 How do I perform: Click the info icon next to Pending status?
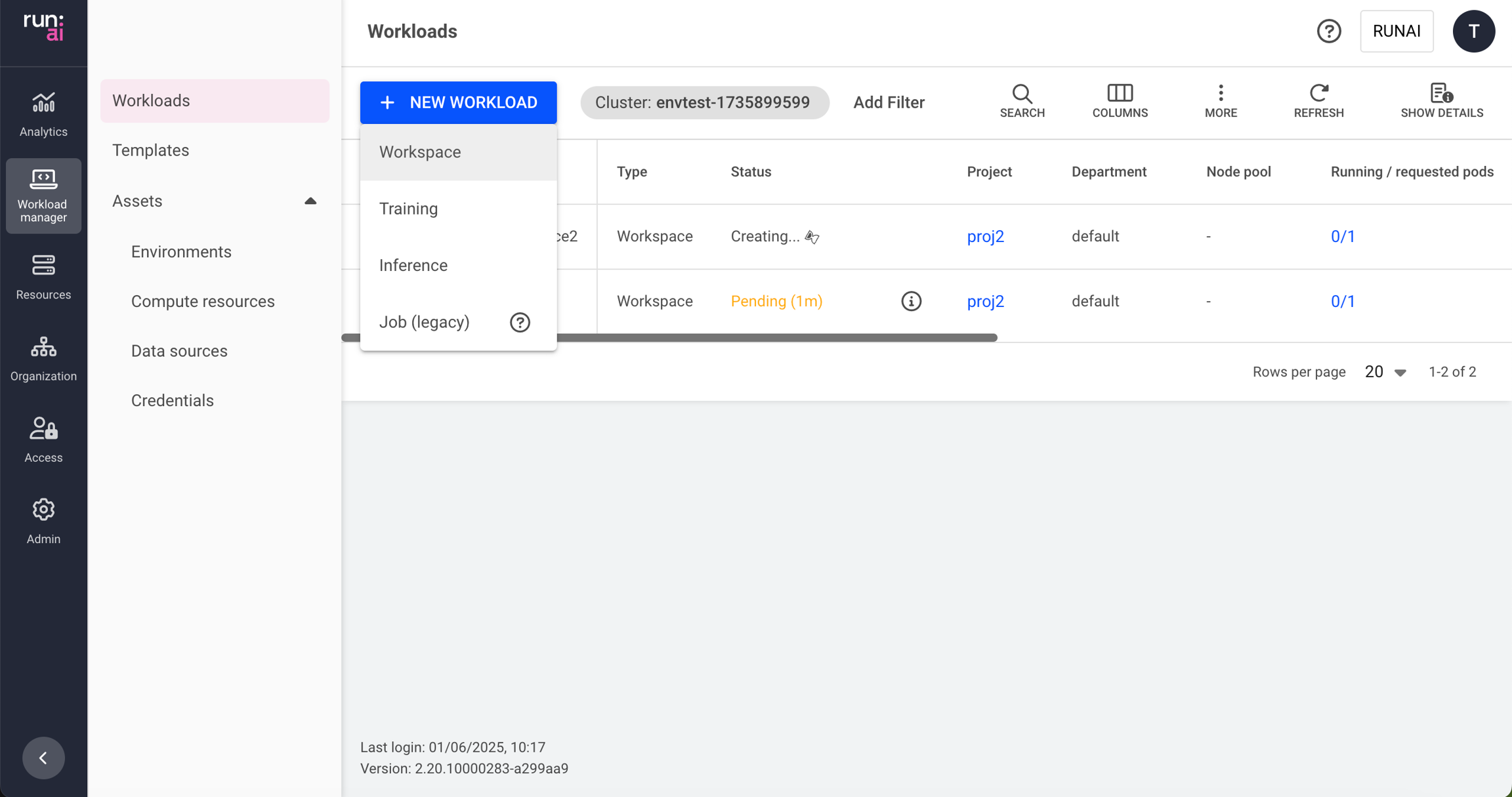point(911,301)
